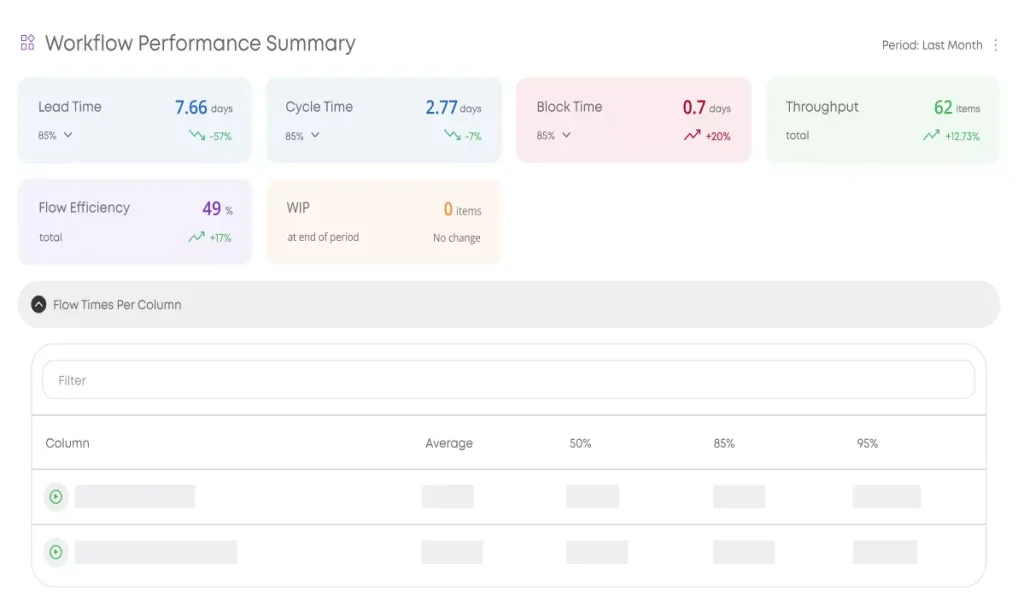Click the Flow Efficiency upward trend icon
The width and height of the screenshot is (1024, 609).
pyautogui.click(x=196, y=237)
